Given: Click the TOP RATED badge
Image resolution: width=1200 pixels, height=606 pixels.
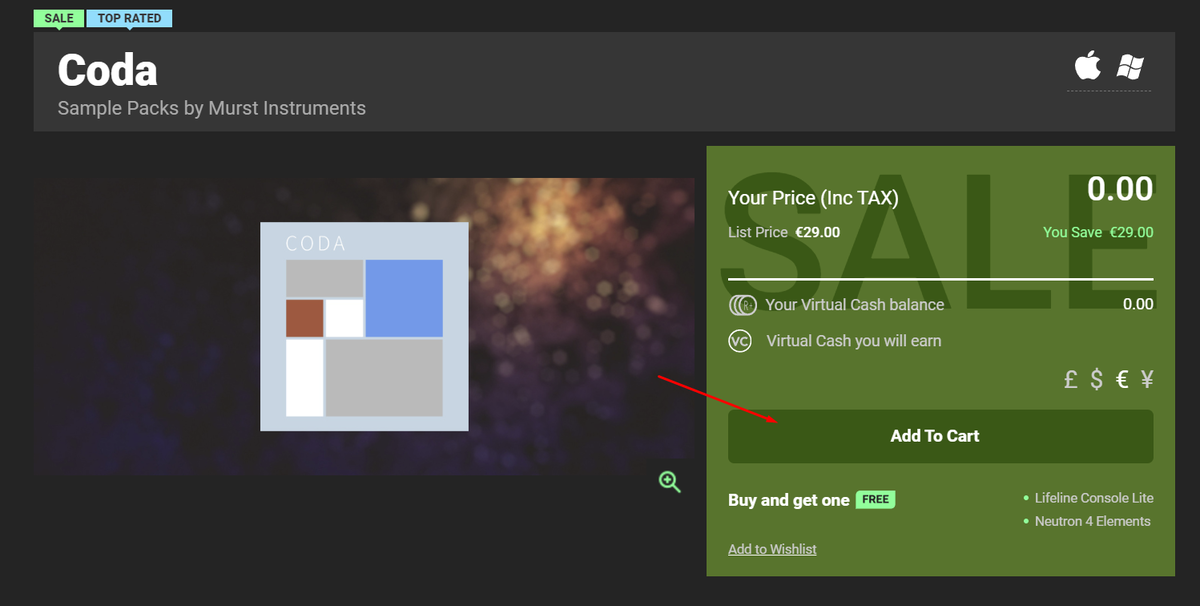Looking at the screenshot, I should 130,18.
